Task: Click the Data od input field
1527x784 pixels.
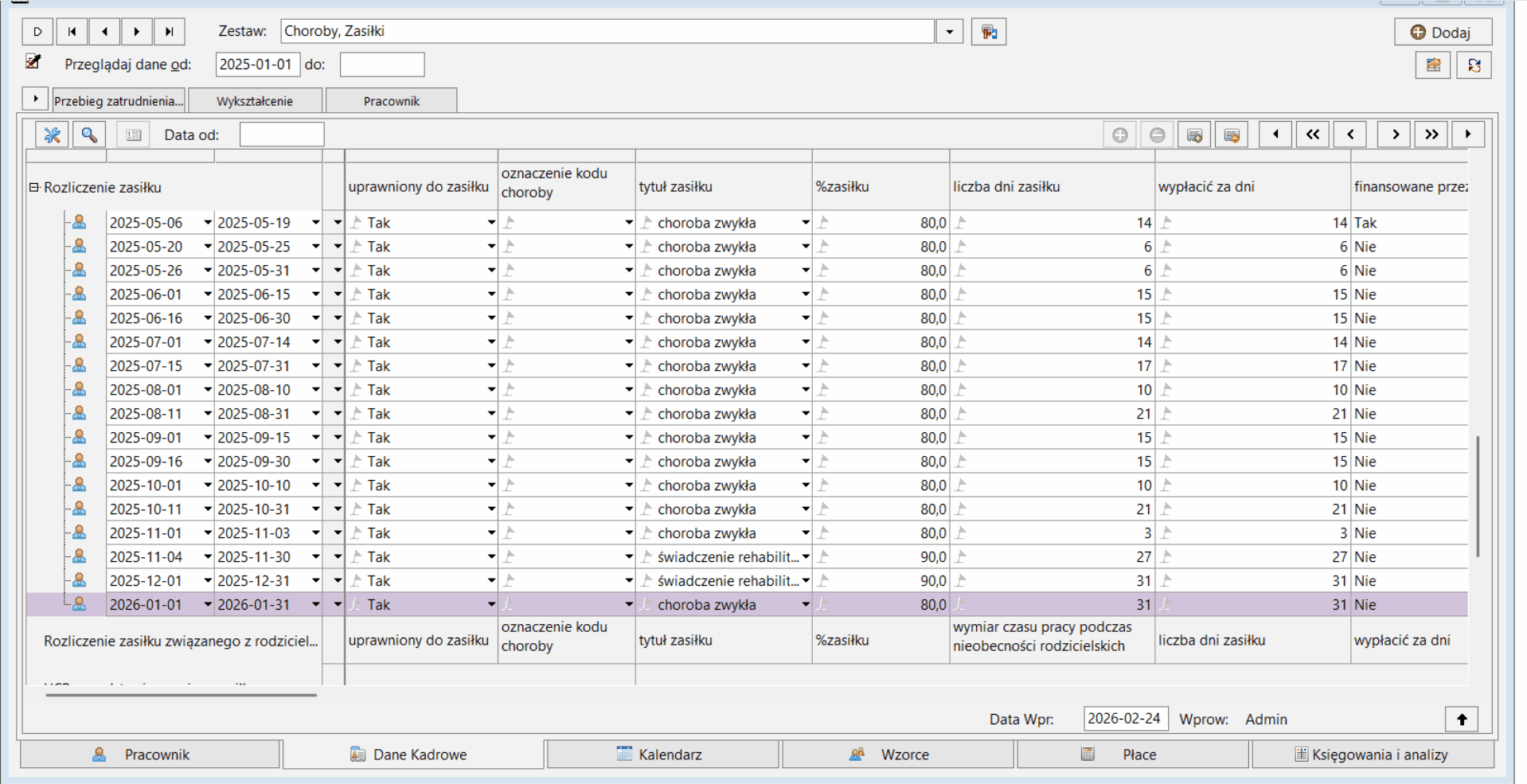Action: [282, 135]
